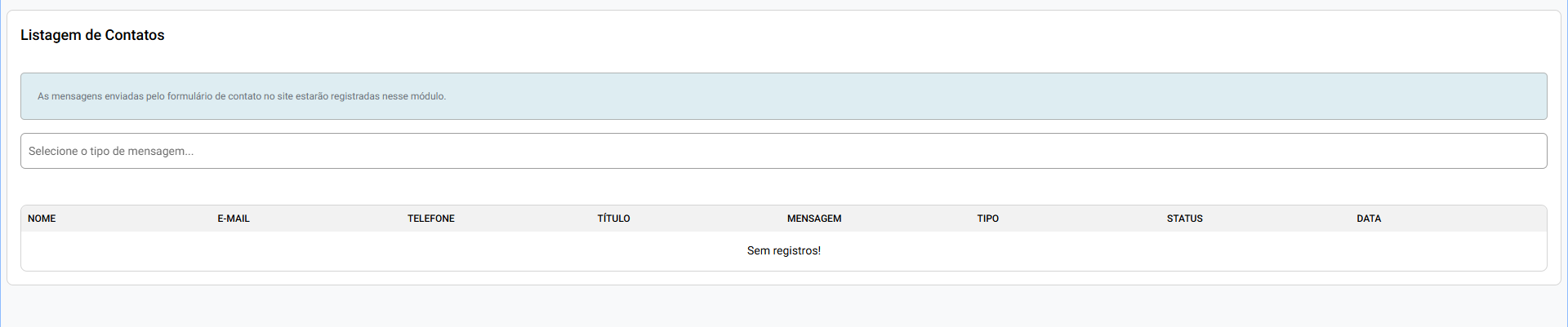The height and width of the screenshot is (327, 1568).
Task: Click empty table row left of 'Sem registros!'
Action: pos(327,250)
